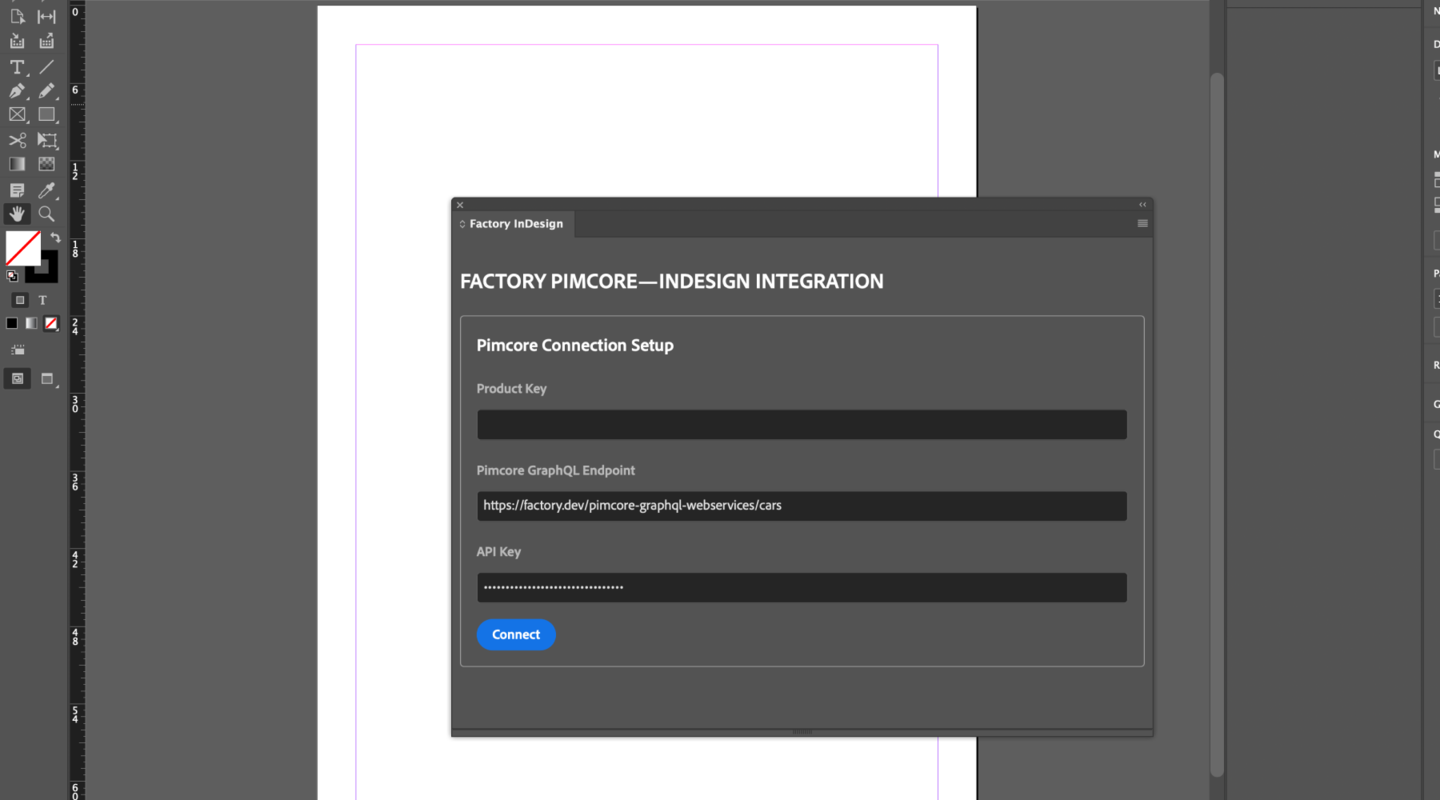Click the Product Key input field
This screenshot has width=1440, height=800.
point(801,424)
